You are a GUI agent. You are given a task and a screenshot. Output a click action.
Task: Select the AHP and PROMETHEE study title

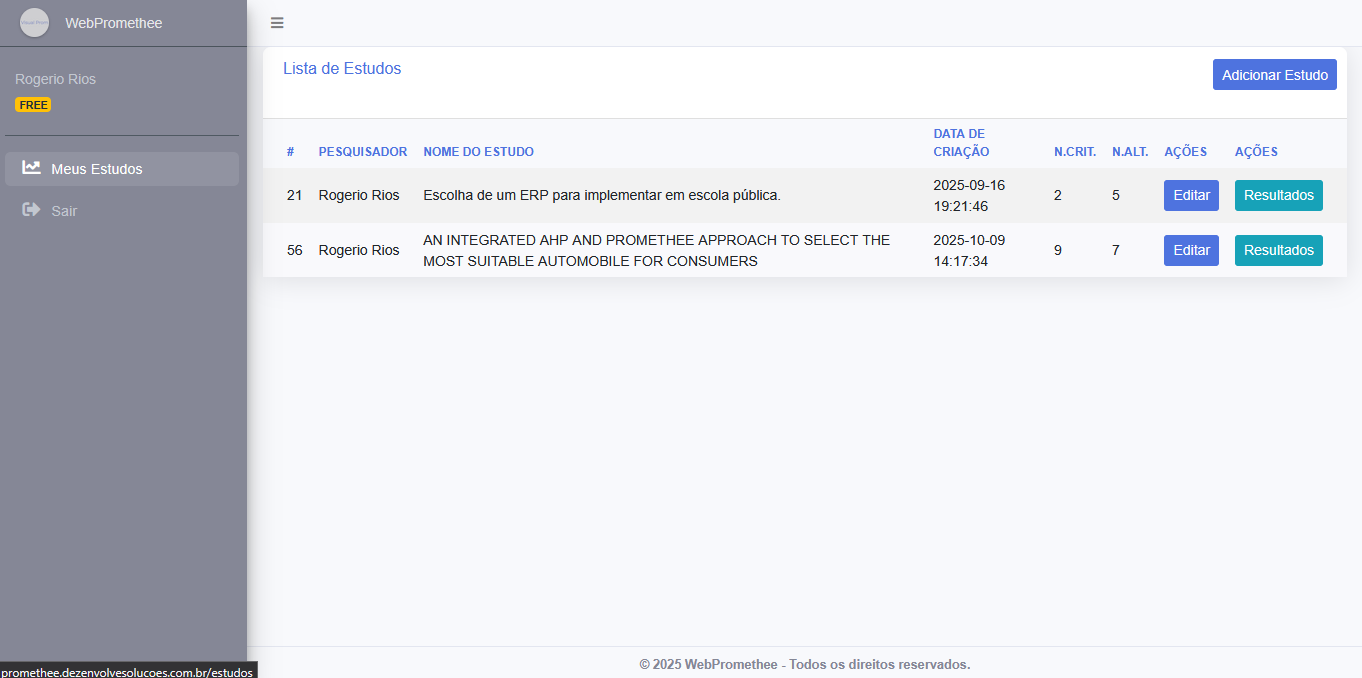tap(656, 250)
